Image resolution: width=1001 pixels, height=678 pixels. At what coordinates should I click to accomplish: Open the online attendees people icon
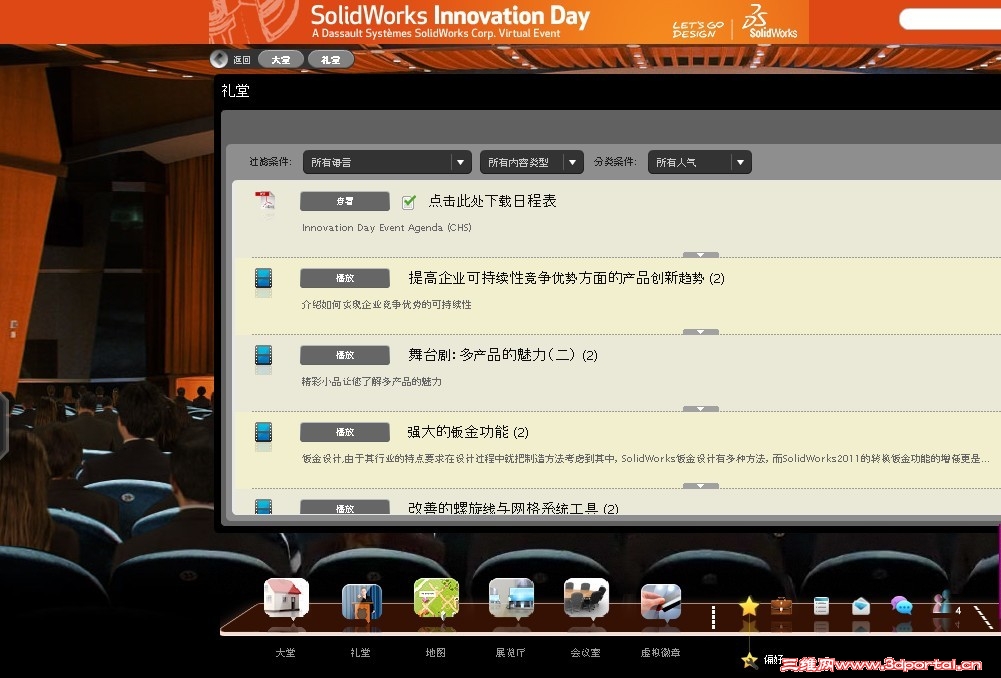coord(941,604)
